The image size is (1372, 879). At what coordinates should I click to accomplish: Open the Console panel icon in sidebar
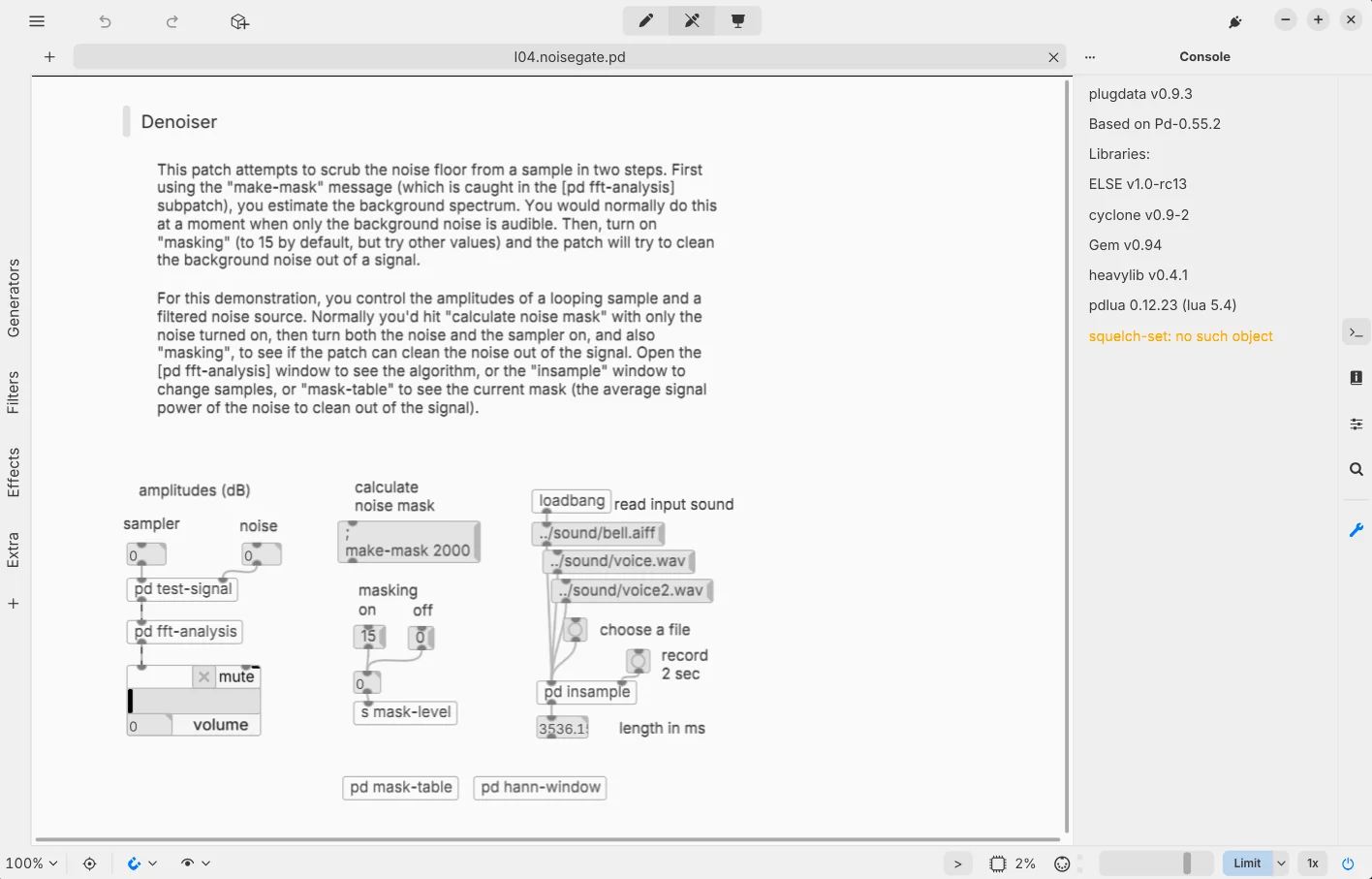click(1356, 332)
